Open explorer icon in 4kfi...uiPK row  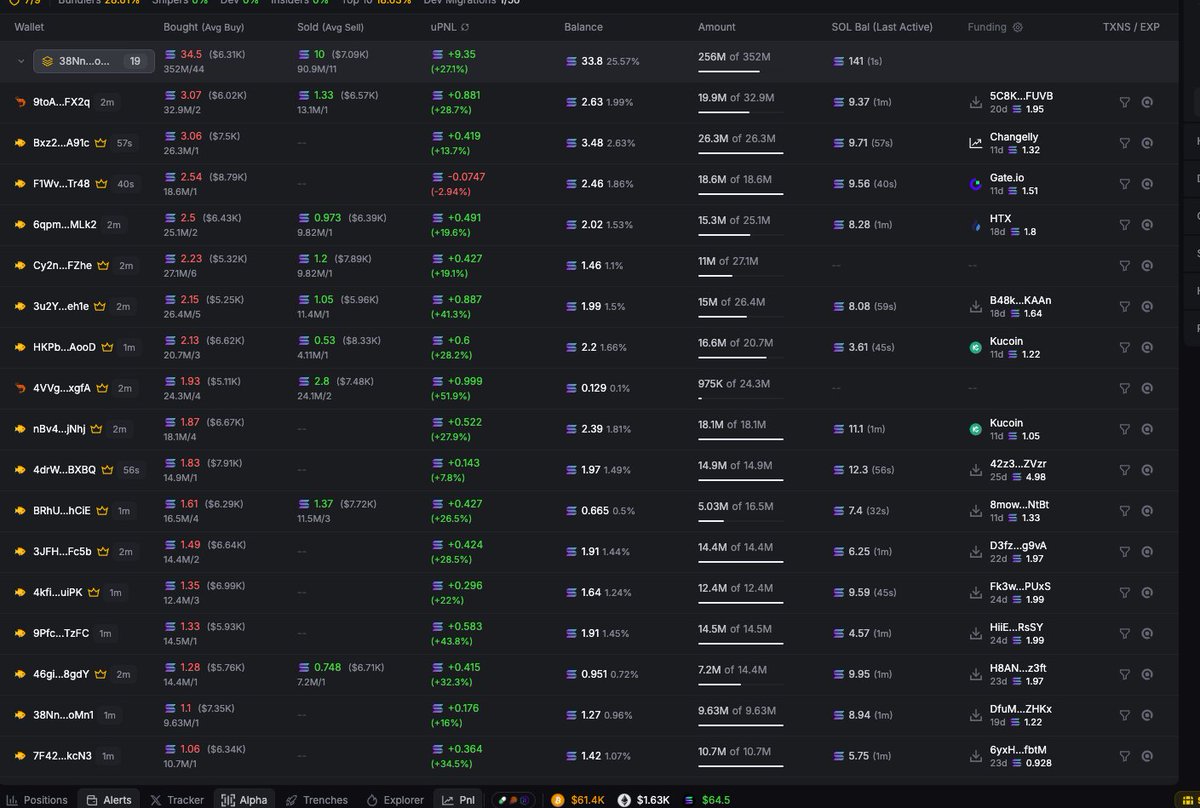coord(1147,593)
